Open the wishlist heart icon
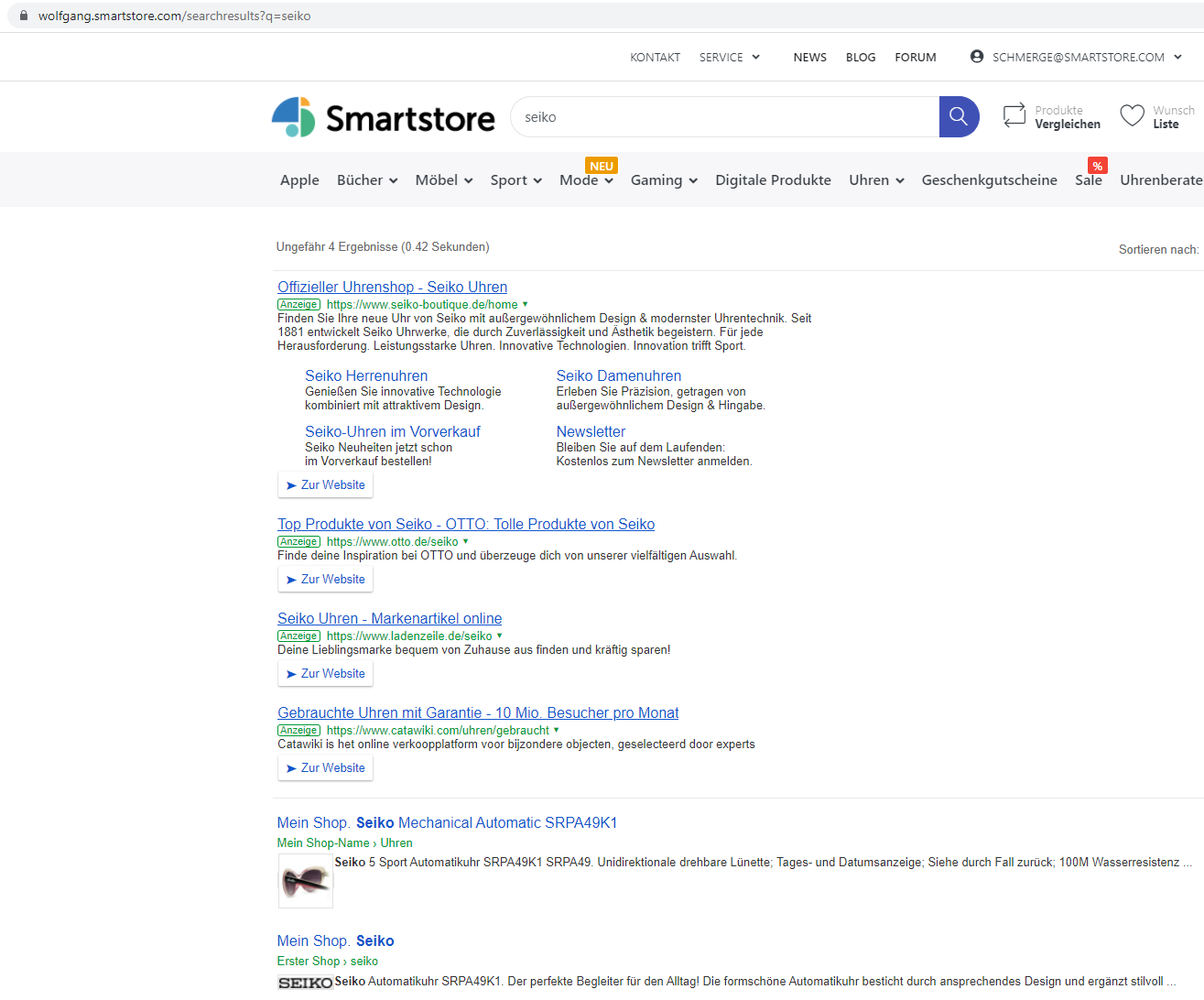 [x=1133, y=115]
